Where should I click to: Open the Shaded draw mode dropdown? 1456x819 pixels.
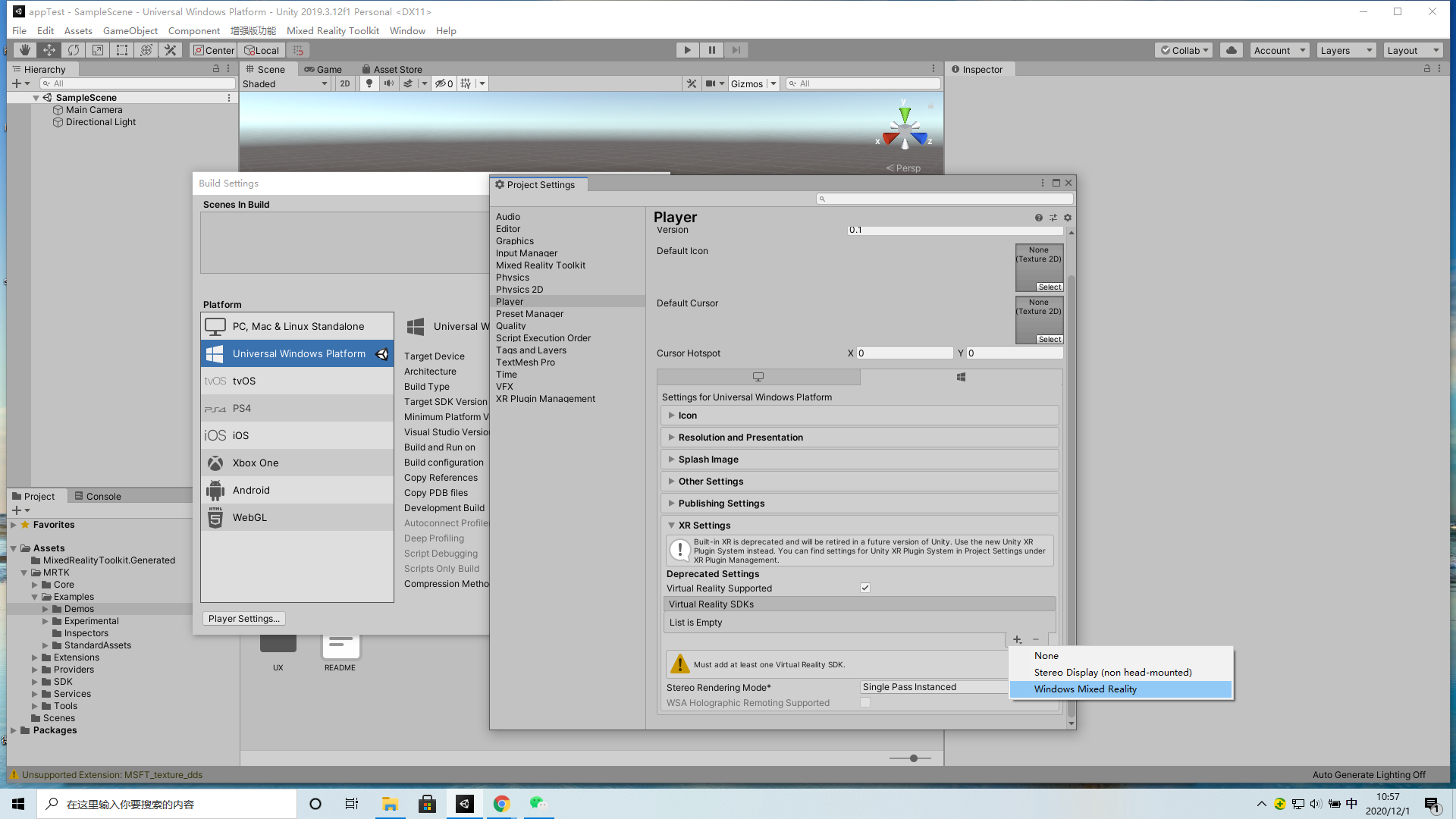pos(284,83)
